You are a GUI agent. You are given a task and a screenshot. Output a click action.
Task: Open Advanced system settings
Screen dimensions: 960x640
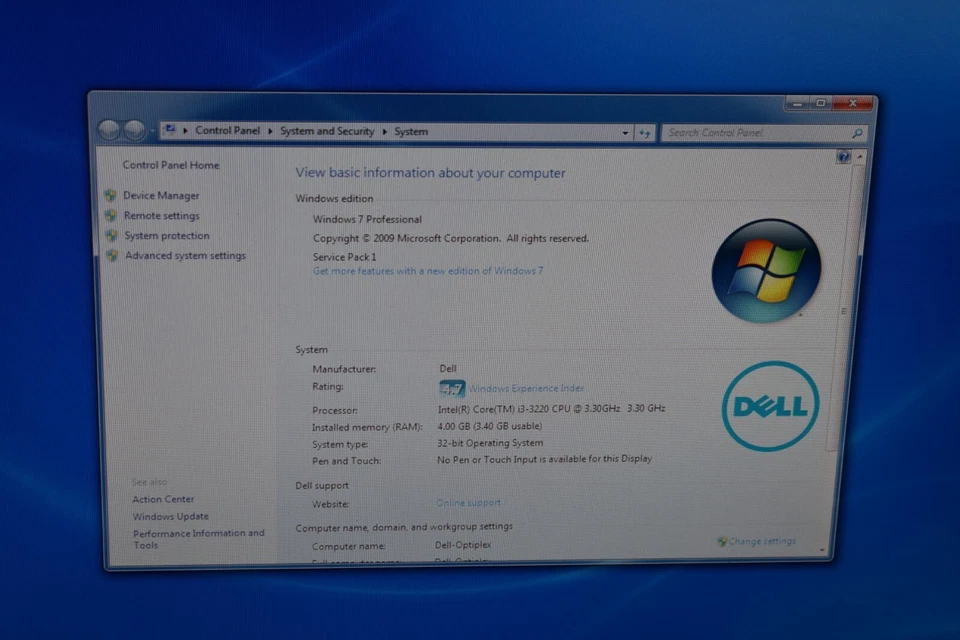click(185, 255)
